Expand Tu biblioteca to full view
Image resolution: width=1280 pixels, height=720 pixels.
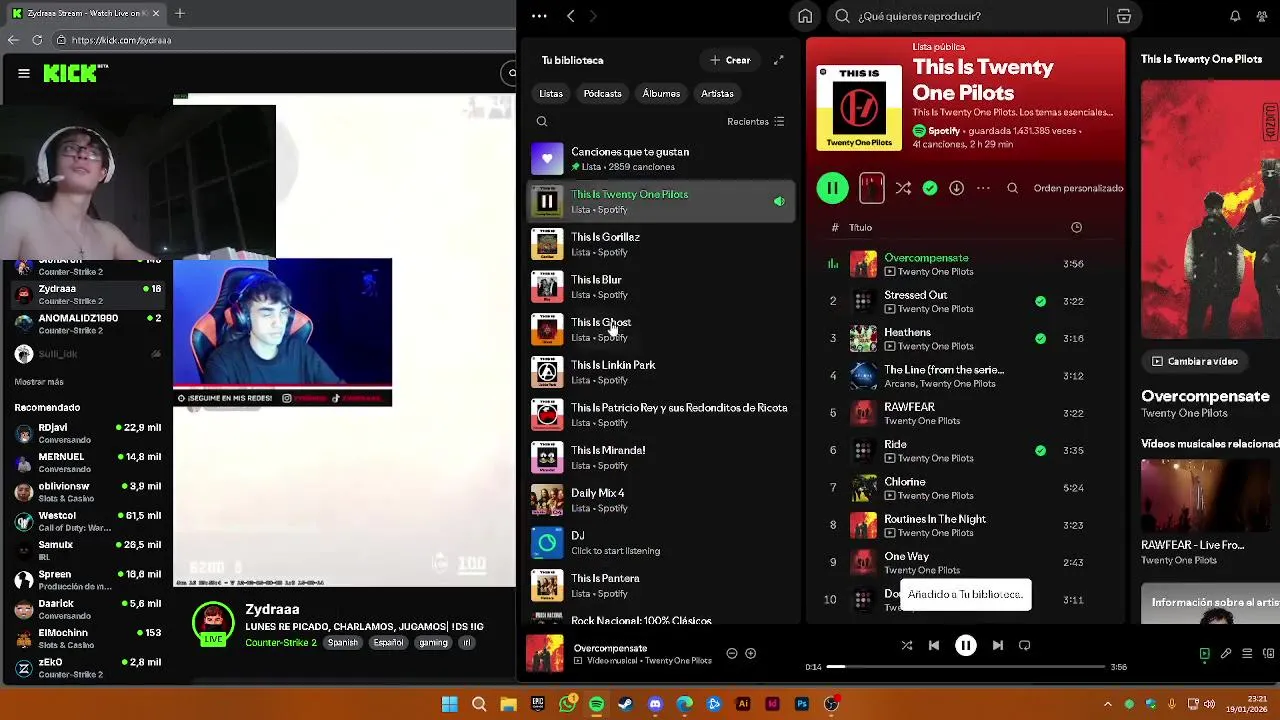778,60
